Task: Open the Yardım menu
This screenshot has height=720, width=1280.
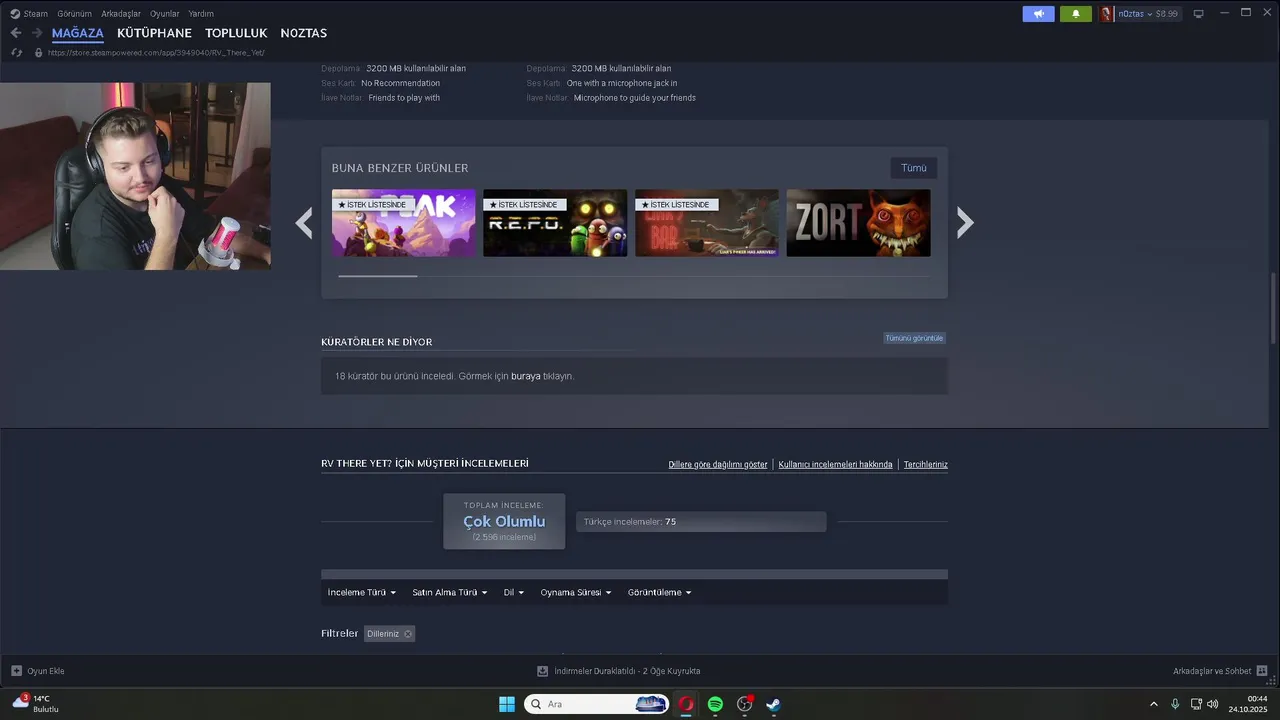Action: point(201,14)
